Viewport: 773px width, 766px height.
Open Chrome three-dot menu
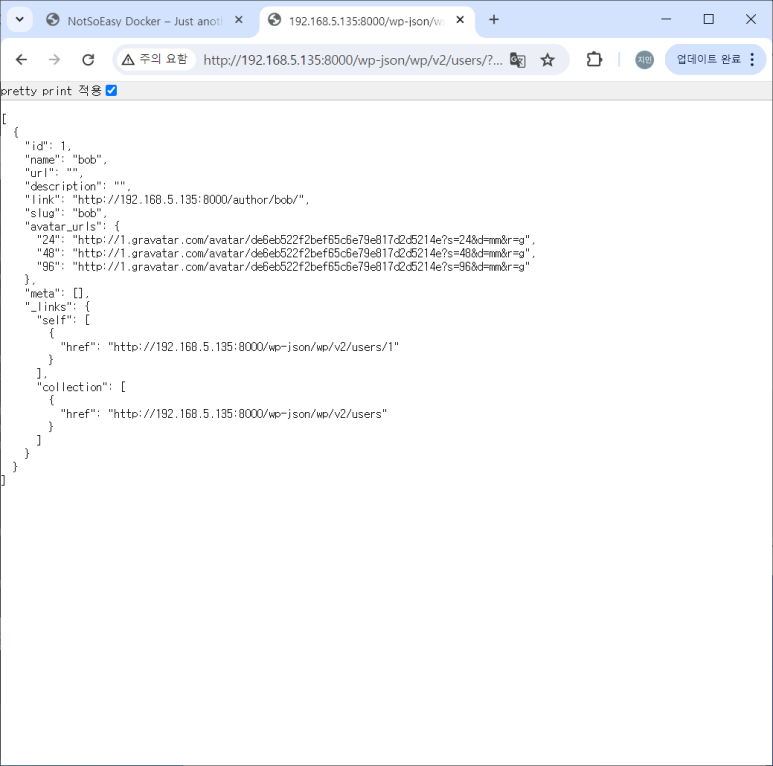752,60
